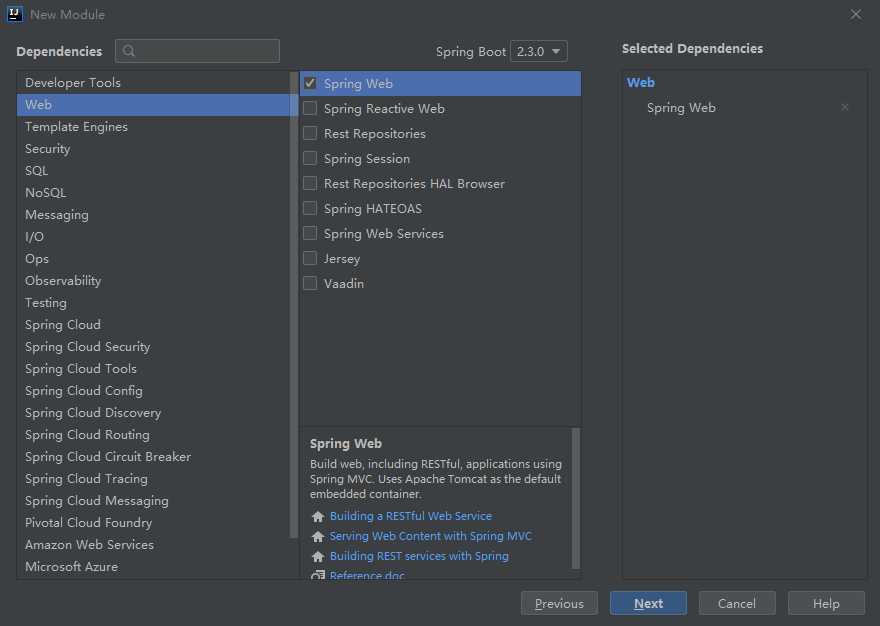Viewport: 880px width, 626px height.
Task: Open Spring Cloud Tracing category
Action: pyautogui.click(x=153, y=478)
